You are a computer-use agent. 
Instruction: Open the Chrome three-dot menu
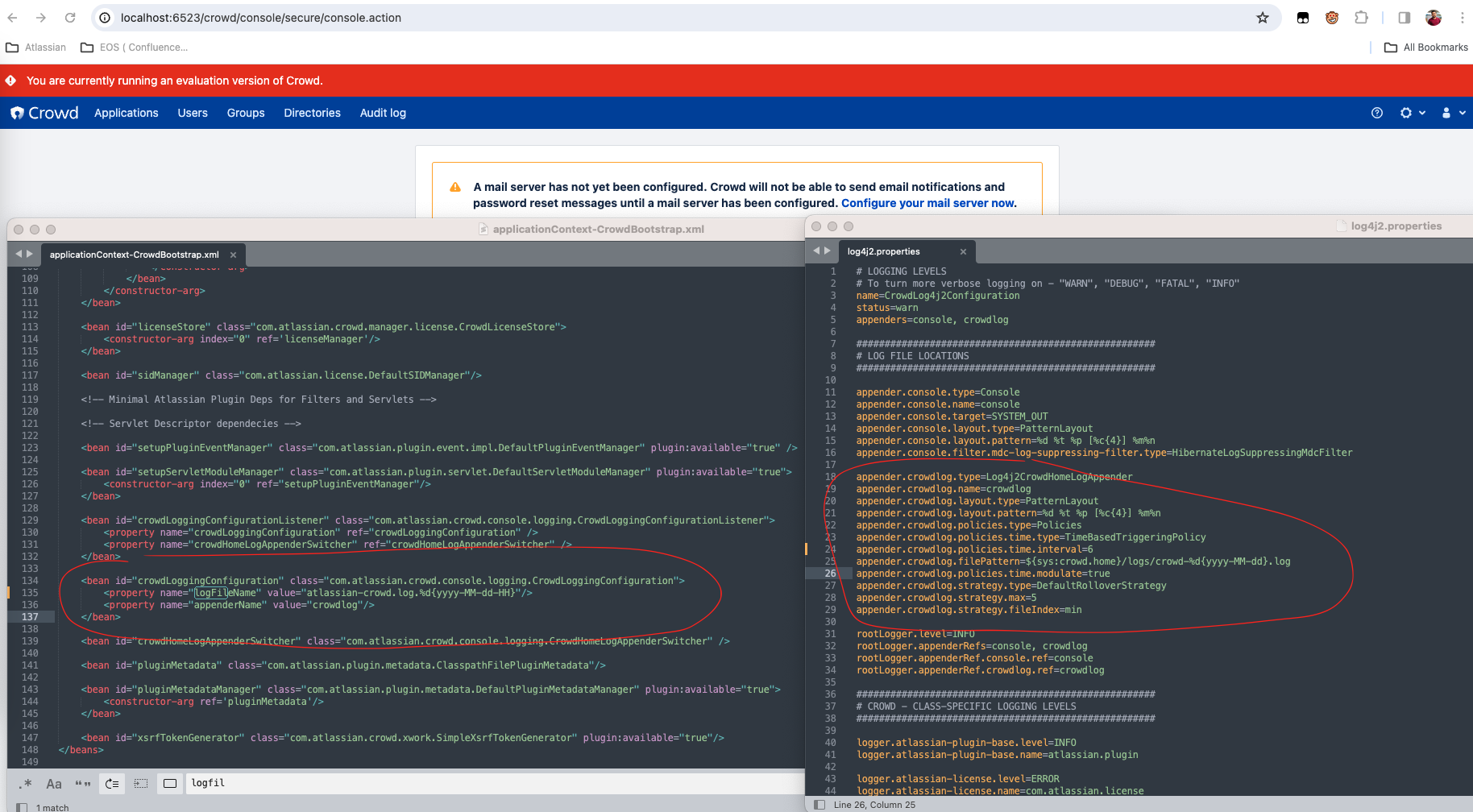(1462, 18)
